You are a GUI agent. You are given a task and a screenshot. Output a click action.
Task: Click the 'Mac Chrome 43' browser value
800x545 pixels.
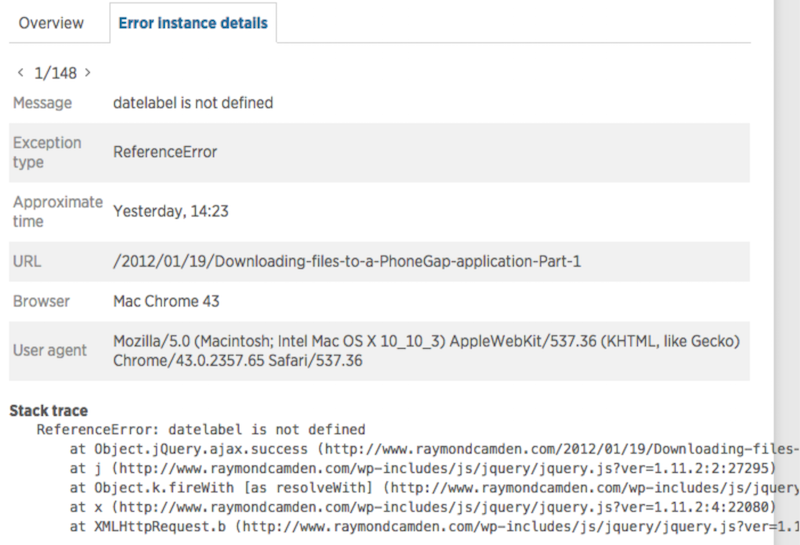click(166, 301)
